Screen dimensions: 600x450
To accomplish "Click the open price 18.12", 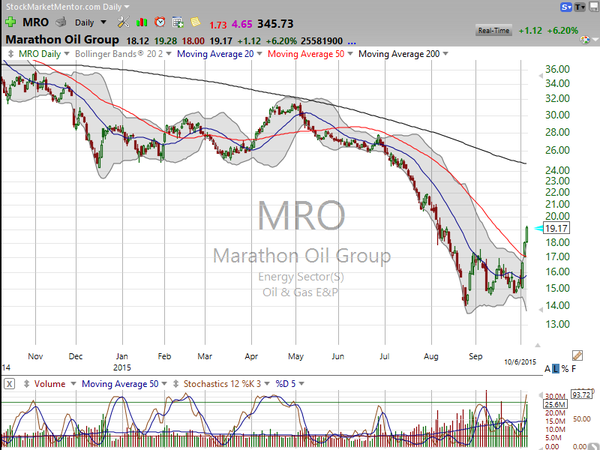I will pyautogui.click(x=137, y=41).
